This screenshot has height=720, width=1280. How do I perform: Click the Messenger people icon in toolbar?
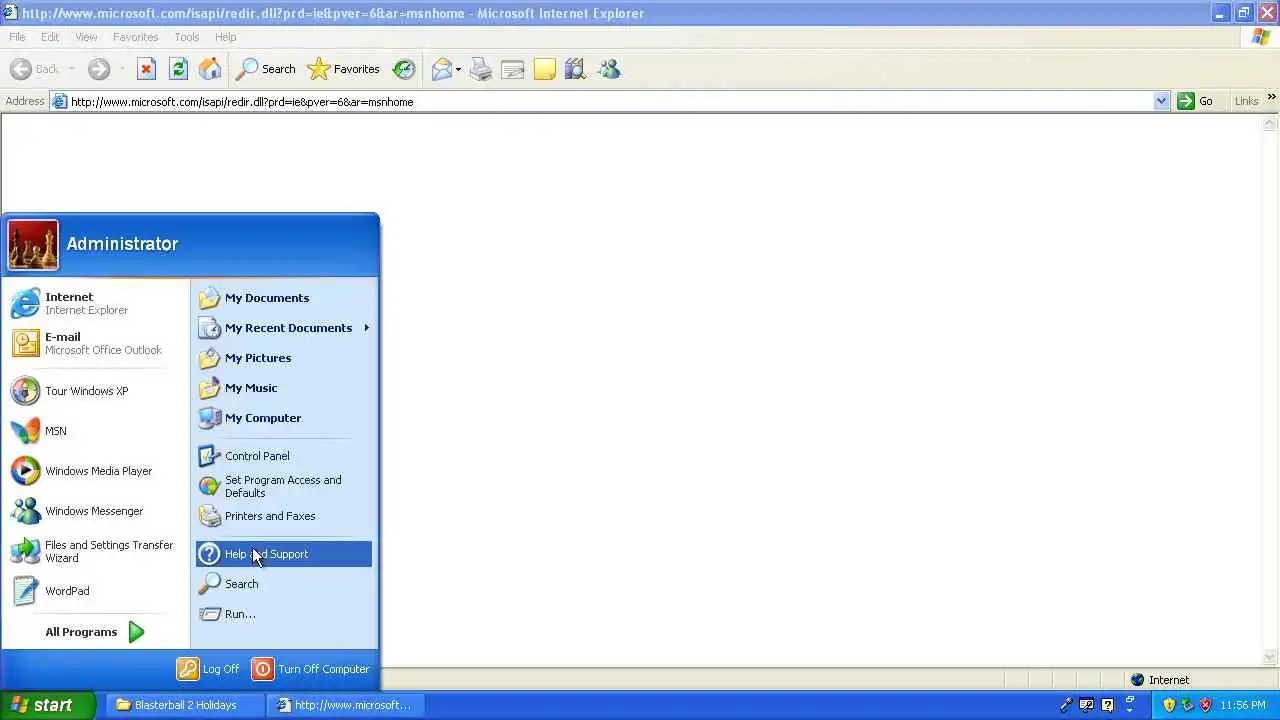pyautogui.click(x=609, y=69)
